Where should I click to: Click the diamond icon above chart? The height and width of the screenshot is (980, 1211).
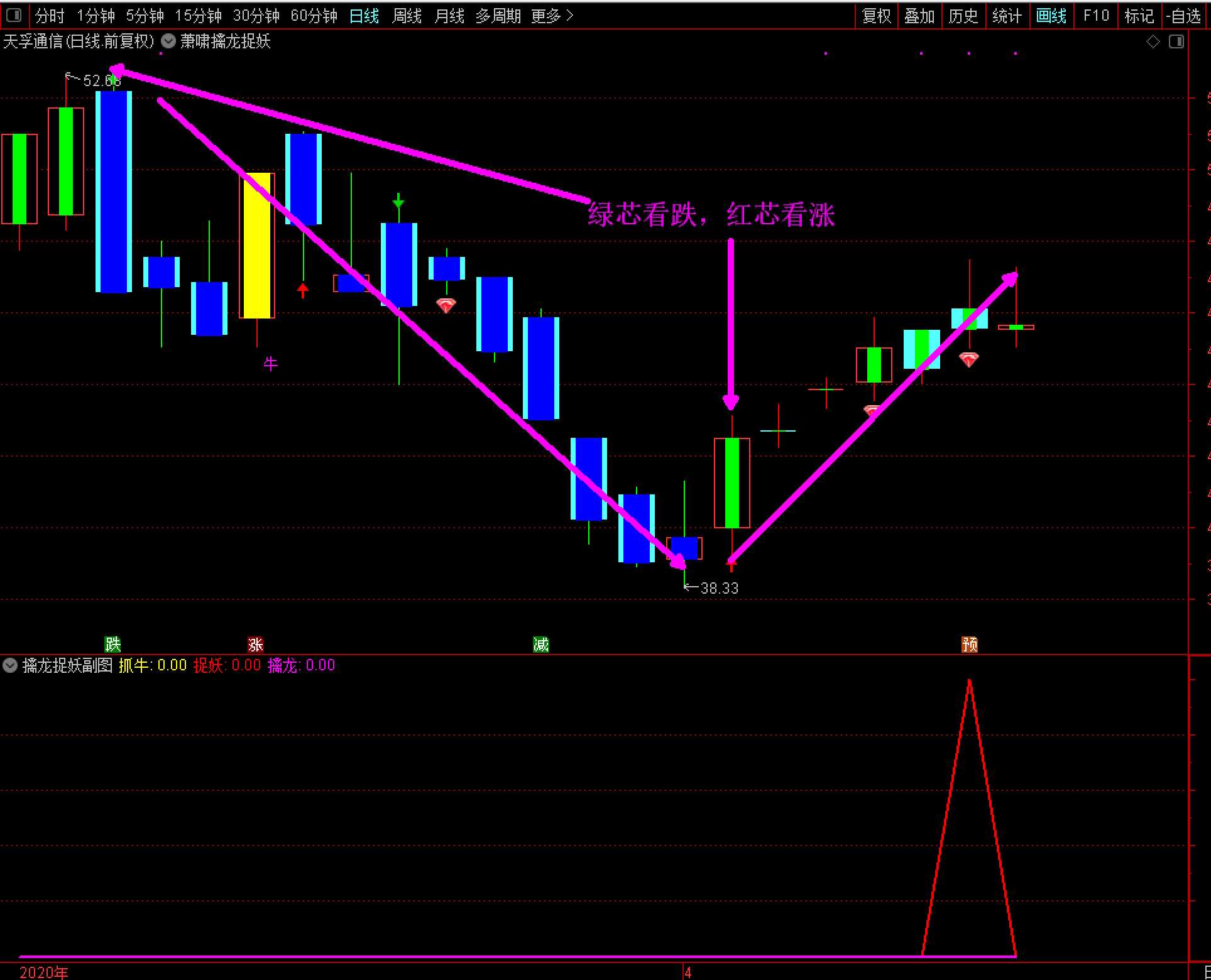coord(1153,41)
